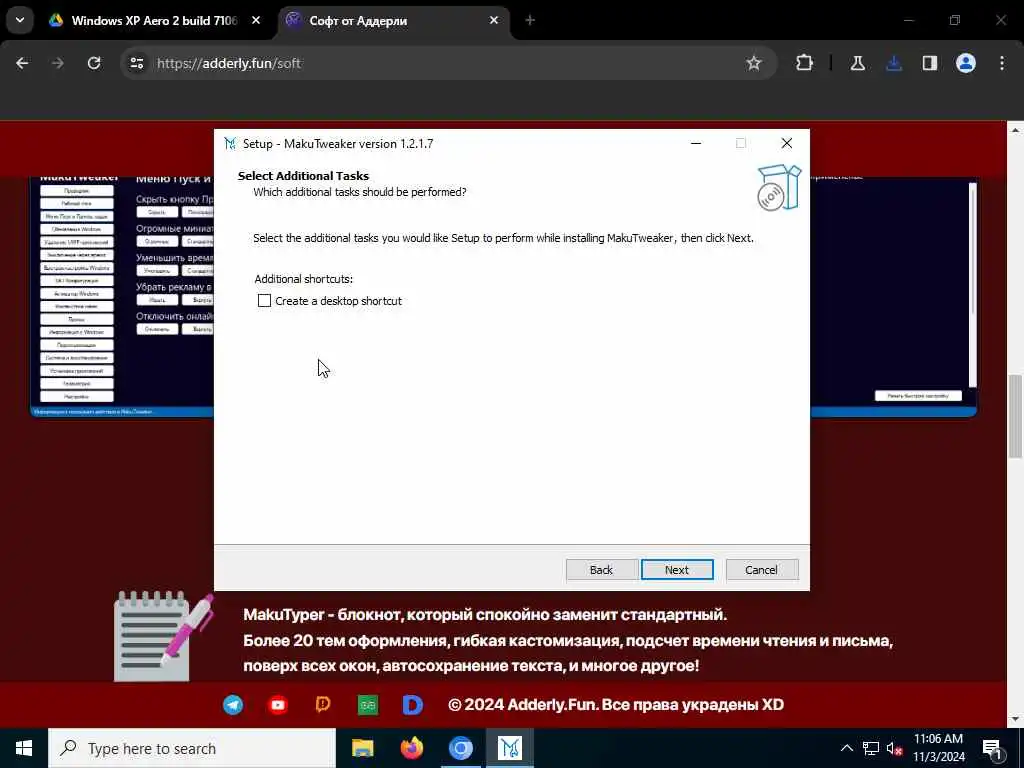This screenshot has height=768, width=1024.
Task: Open a new browser tab
Action: click(530, 20)
